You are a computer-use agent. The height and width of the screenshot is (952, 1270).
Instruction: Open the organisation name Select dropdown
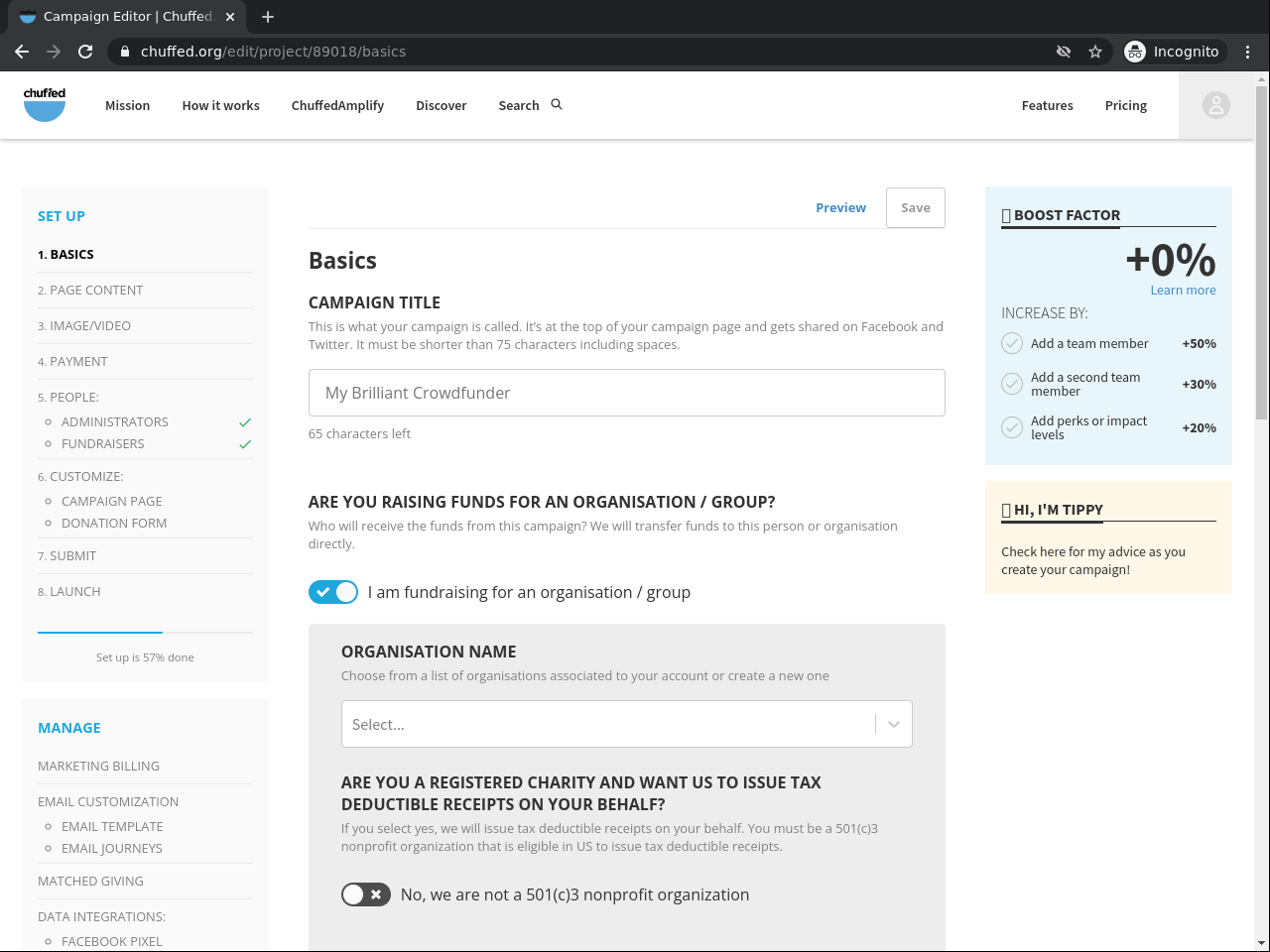605,725
